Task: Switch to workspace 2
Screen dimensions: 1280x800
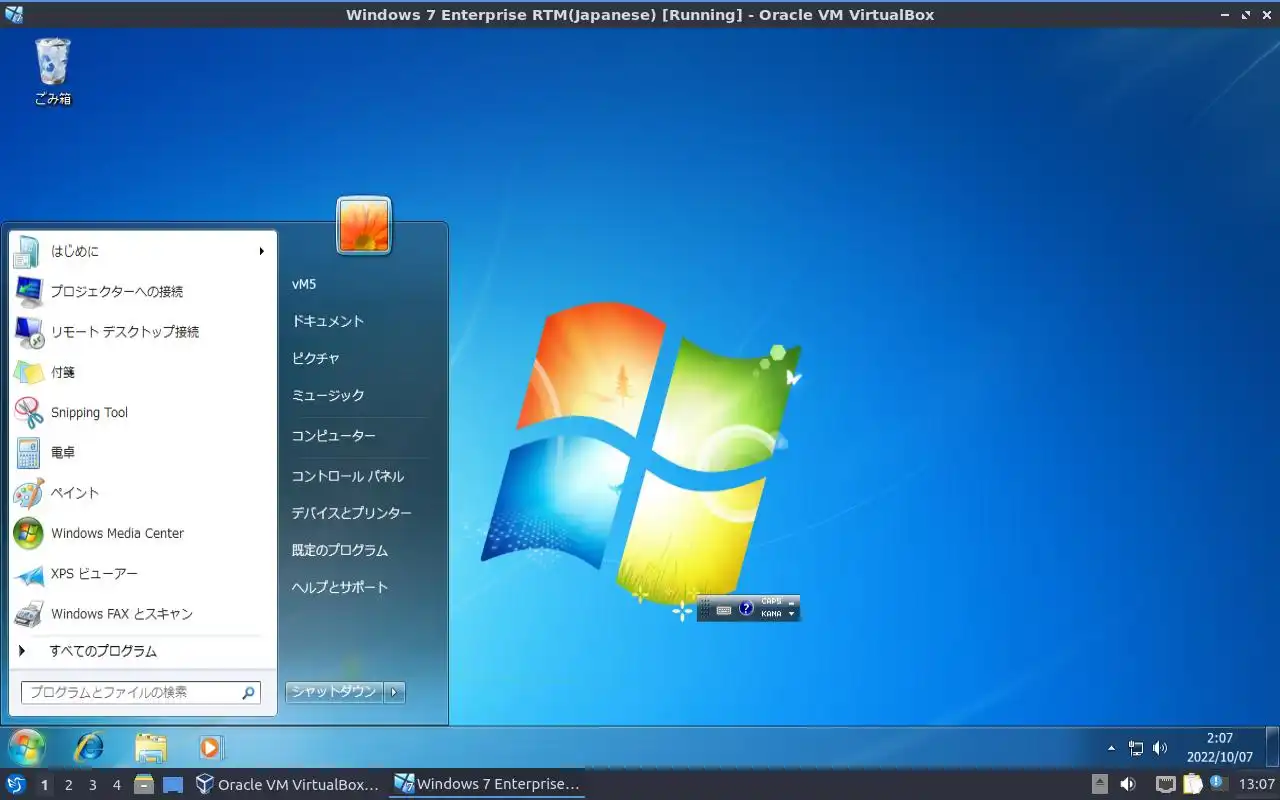Action: coord(68,785)
